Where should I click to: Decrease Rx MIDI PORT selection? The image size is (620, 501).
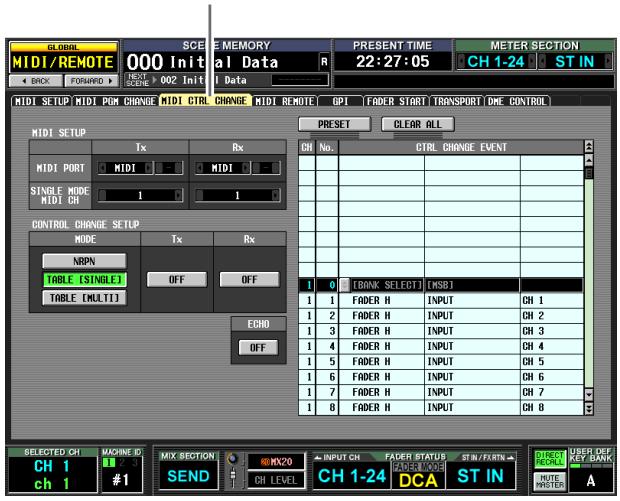coord(200,168)
